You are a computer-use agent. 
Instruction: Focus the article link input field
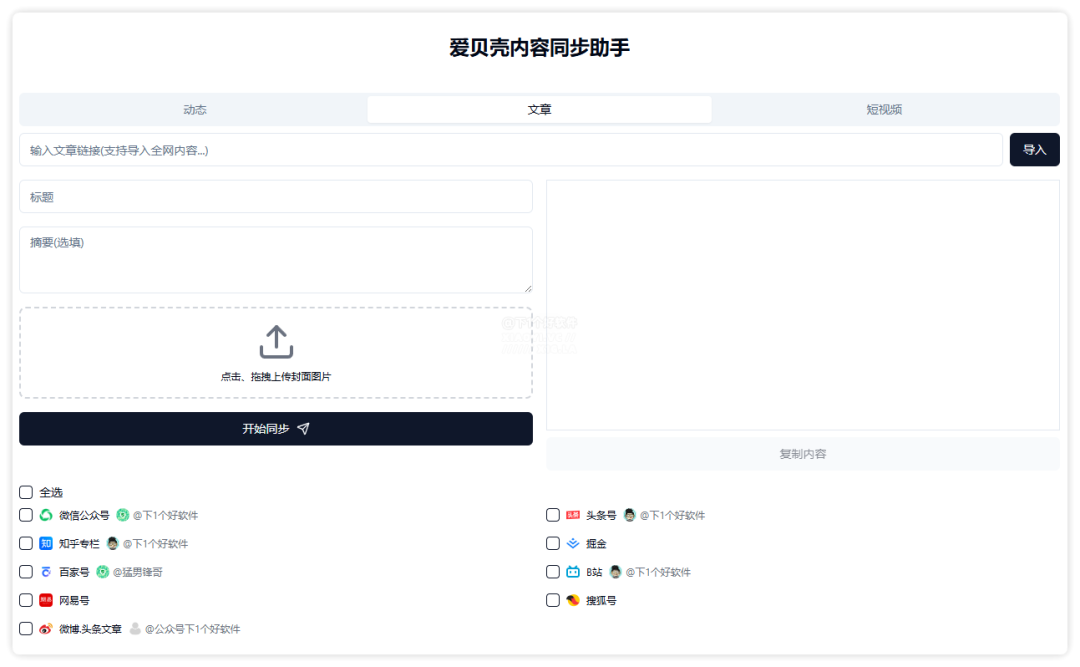511,150
